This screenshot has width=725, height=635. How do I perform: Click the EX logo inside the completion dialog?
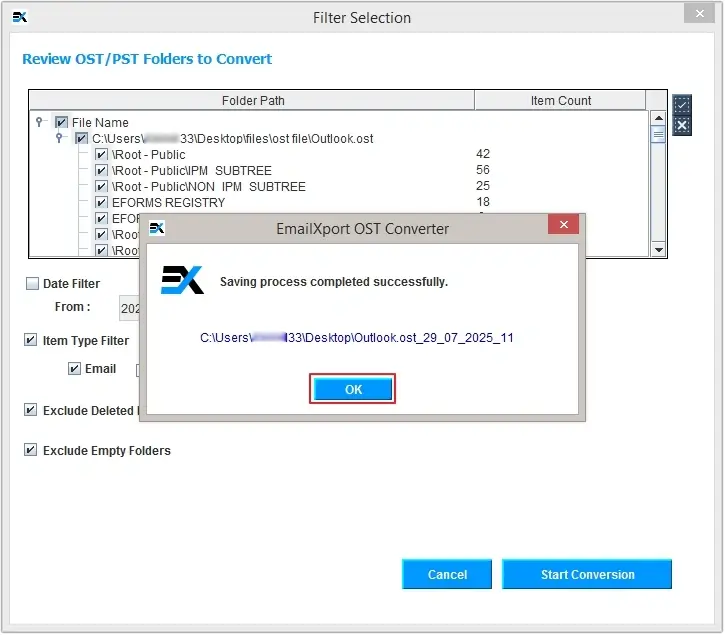[182, 280]
